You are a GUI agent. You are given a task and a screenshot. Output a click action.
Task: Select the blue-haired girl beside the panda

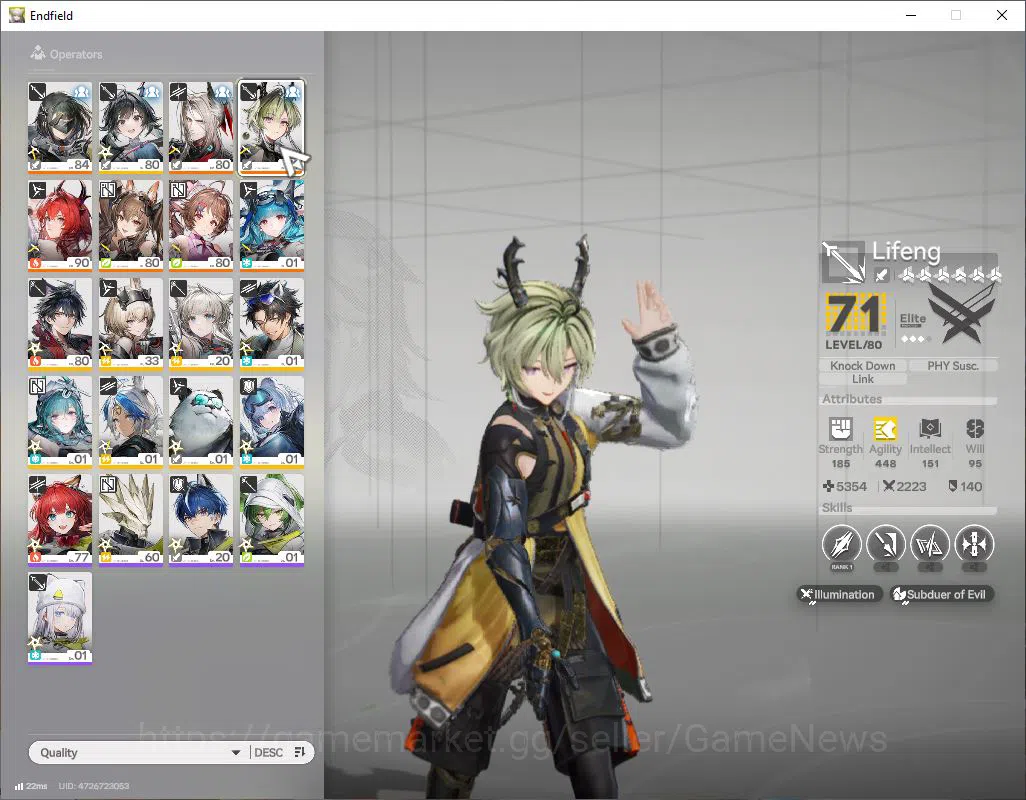(x=272, y=421)
